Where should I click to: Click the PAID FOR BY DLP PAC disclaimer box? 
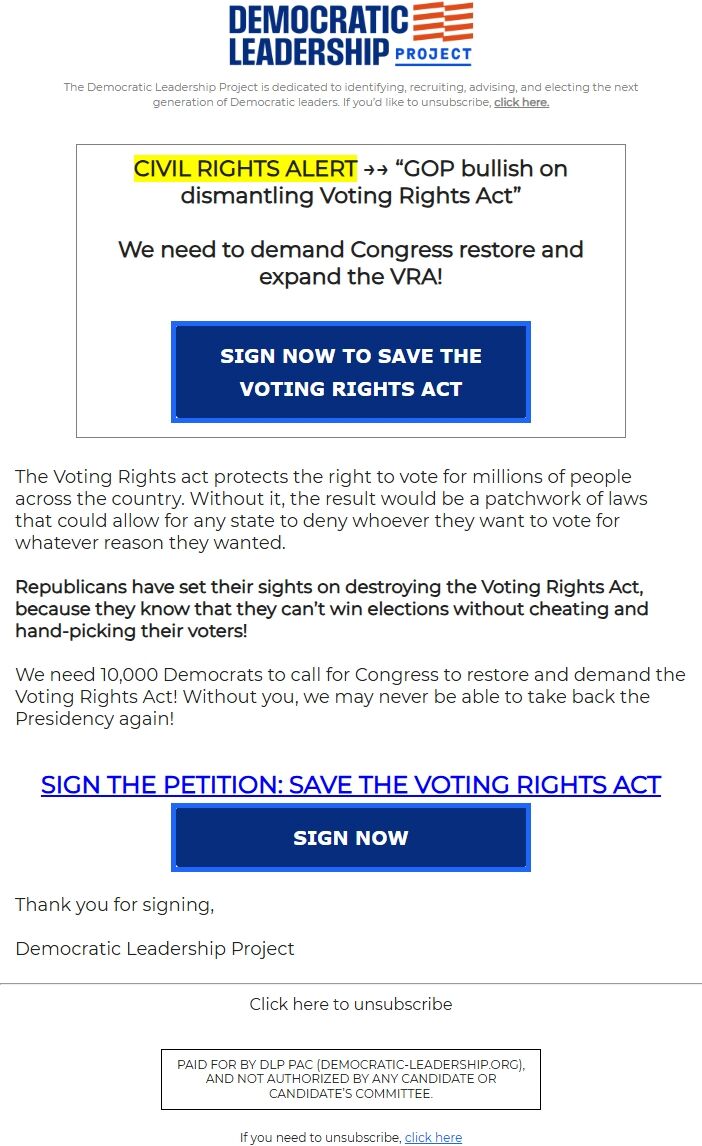click(x=351, y=1079)
